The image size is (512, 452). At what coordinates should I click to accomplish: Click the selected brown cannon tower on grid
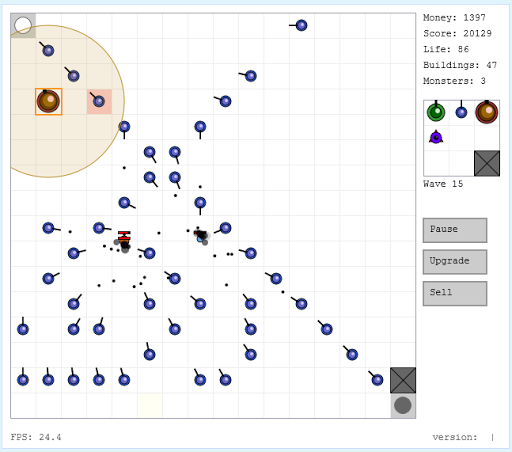tap(48, 101)
